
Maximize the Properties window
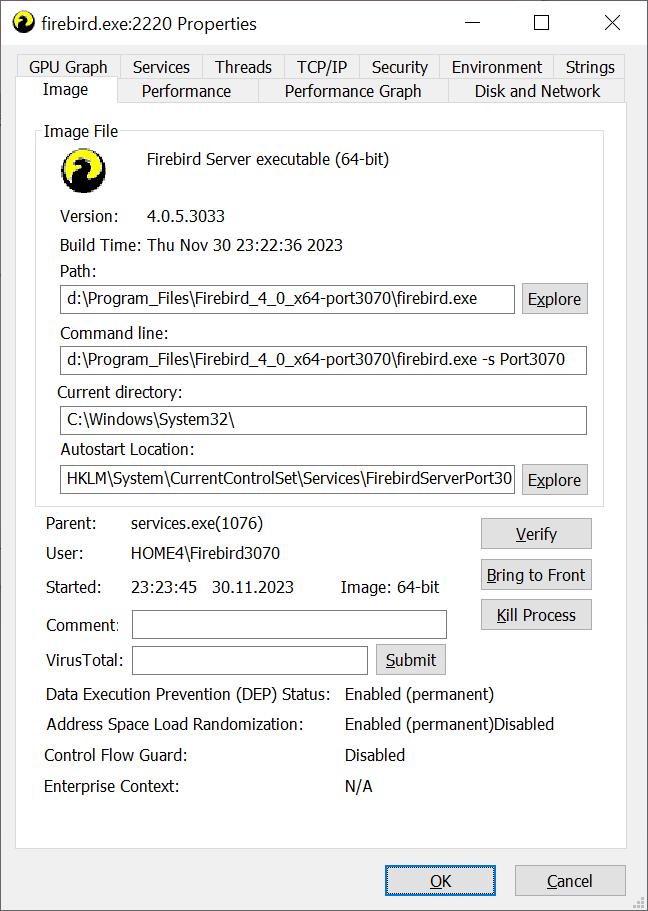tap(542, 23)
